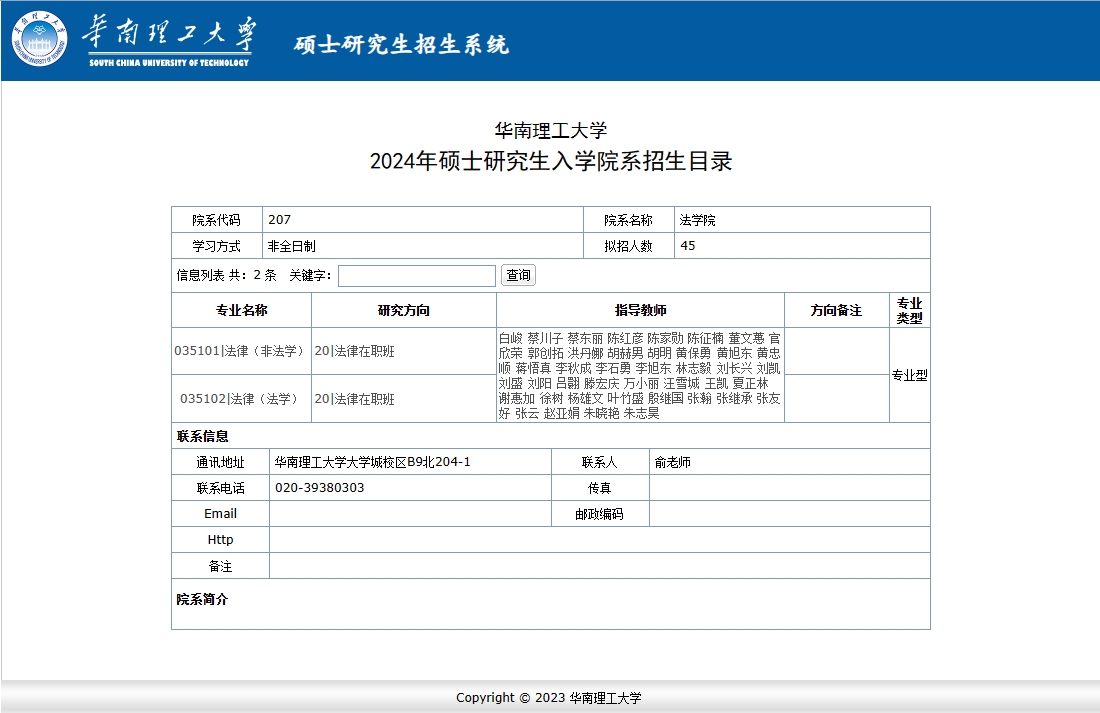Click planned enrollment value 45
This screenshot has width=1100, height=713.
coord(688,246)
